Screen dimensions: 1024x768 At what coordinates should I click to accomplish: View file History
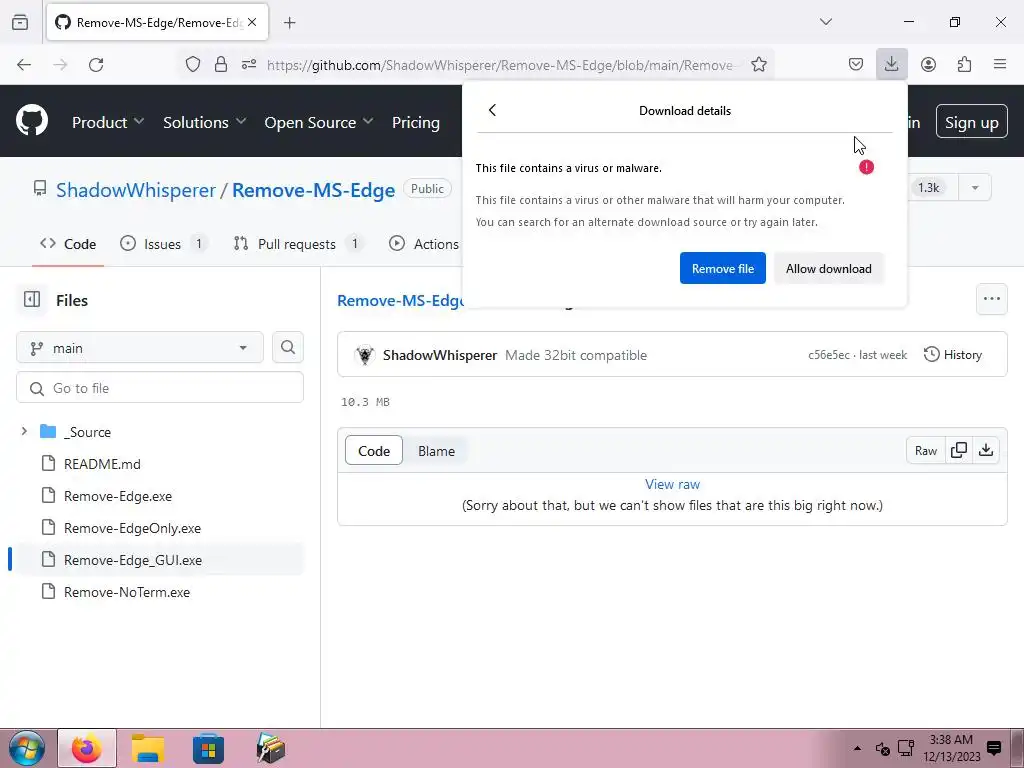point(953,355)
